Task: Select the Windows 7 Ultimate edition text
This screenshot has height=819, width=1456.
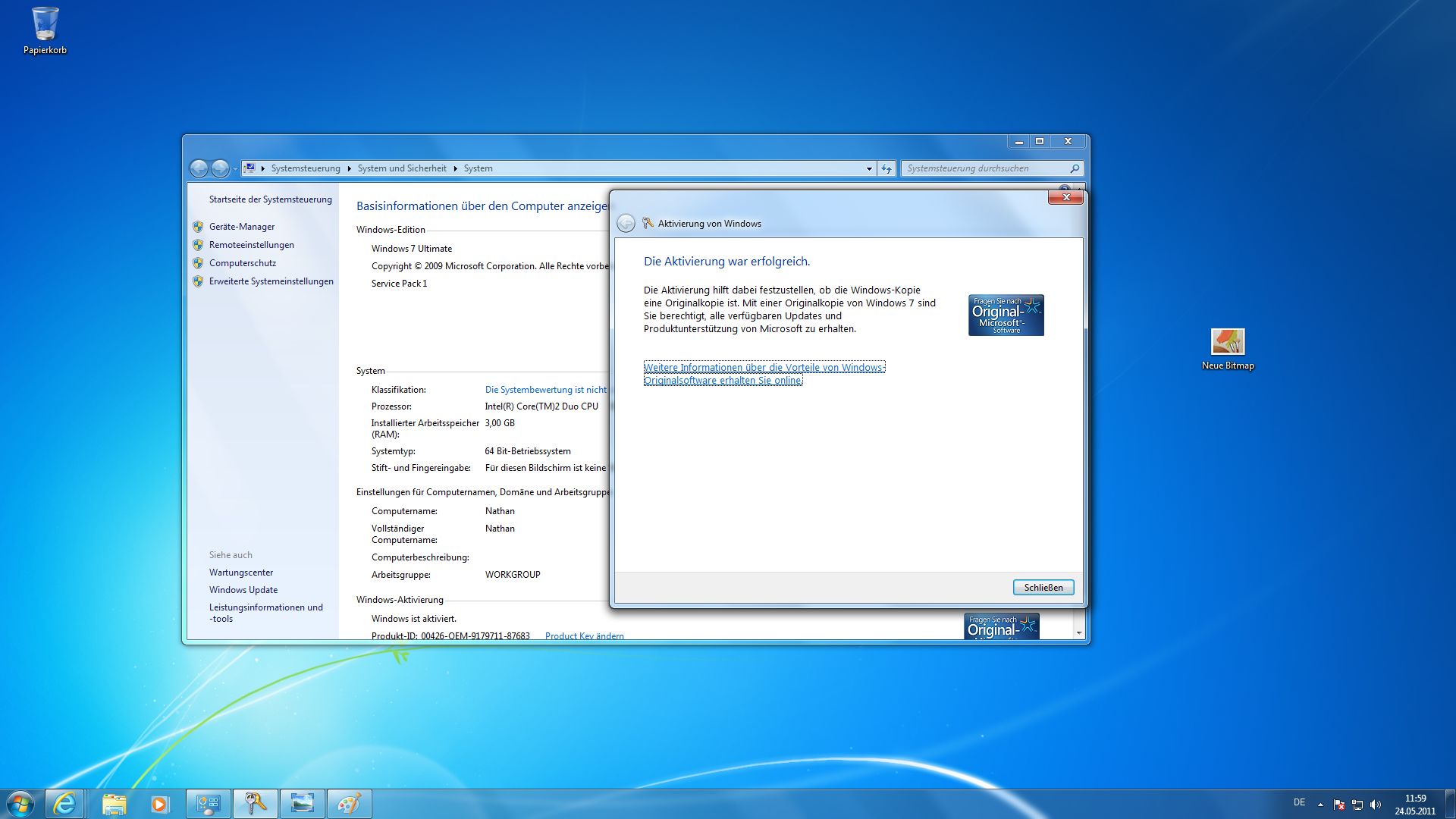Action: click(412, 249)
